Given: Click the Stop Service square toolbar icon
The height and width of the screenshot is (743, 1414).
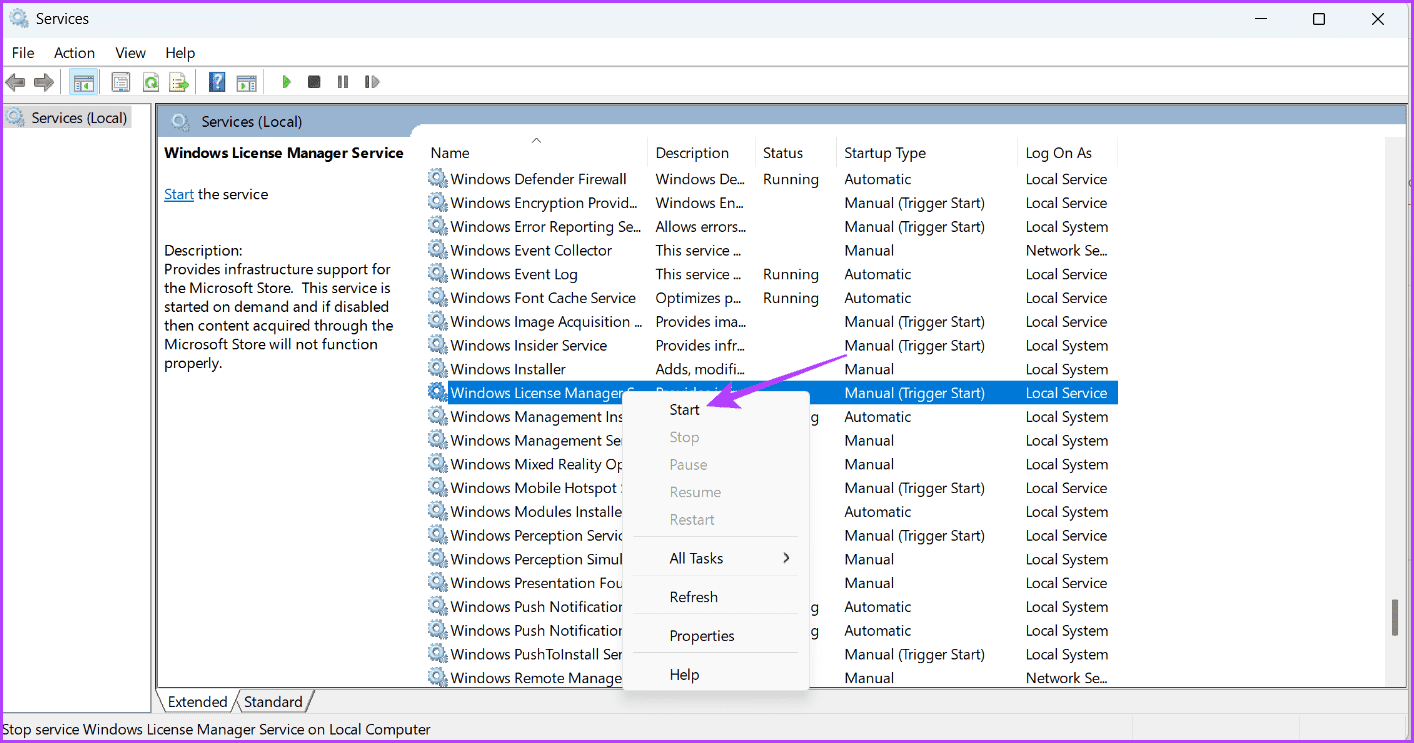Looking at the screenshot, I should pos(314,82).
